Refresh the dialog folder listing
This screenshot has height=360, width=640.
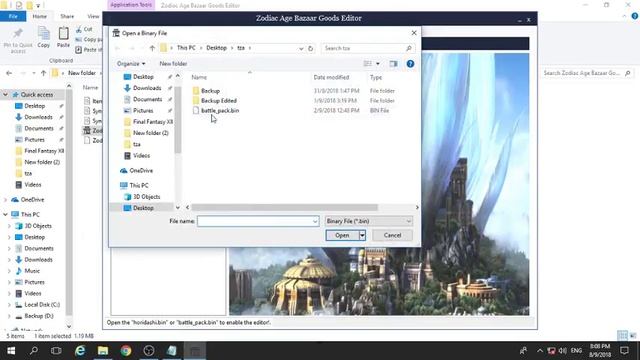click(311, 48)
